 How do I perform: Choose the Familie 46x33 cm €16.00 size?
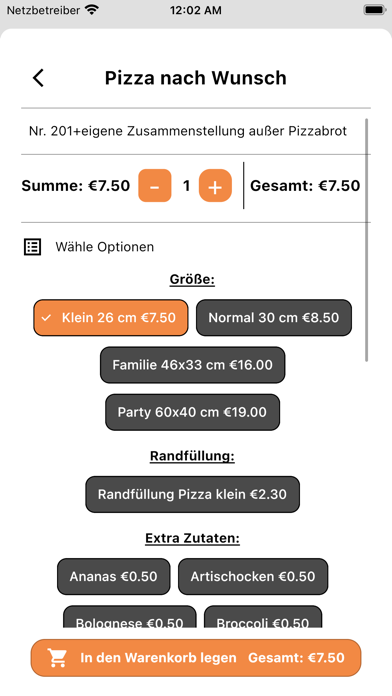(192, 365)
